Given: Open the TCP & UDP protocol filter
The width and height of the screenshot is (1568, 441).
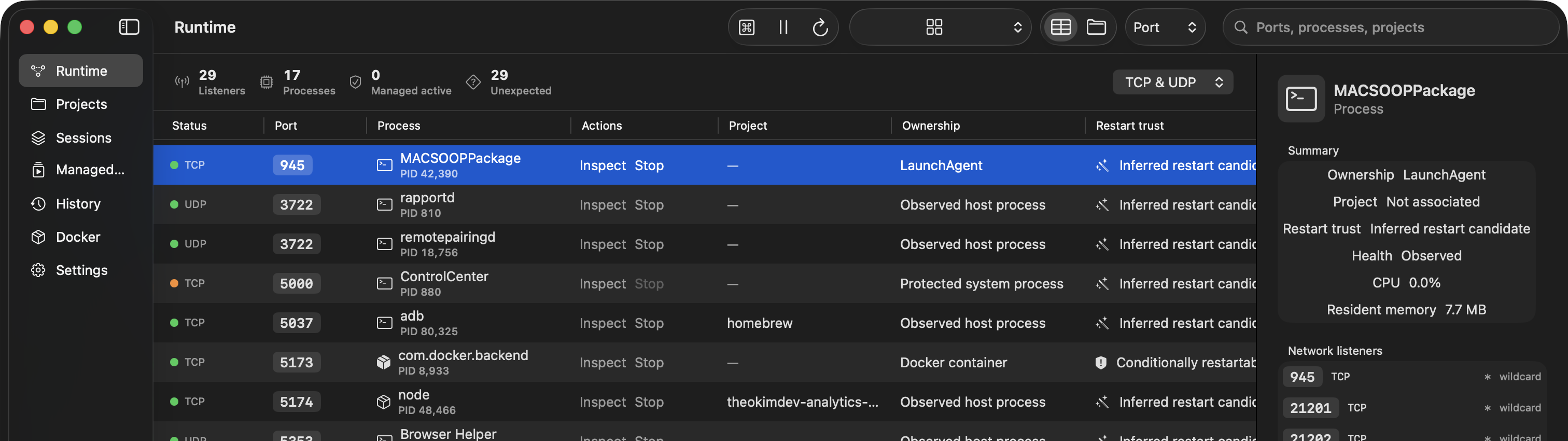Looking at the screenshot, I should click(x=1172, y=82).
